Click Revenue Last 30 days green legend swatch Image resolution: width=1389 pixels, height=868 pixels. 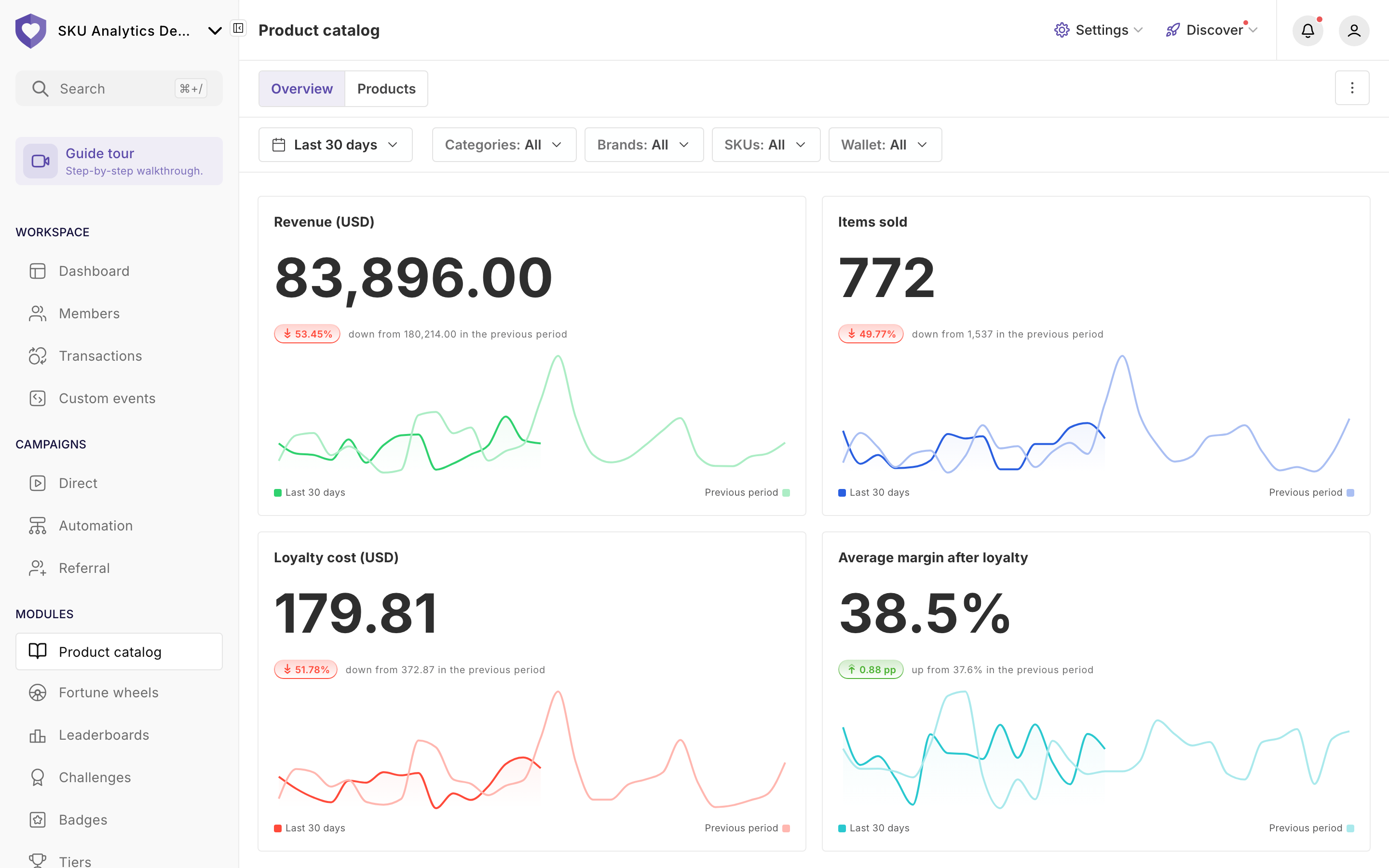(278, 492)
